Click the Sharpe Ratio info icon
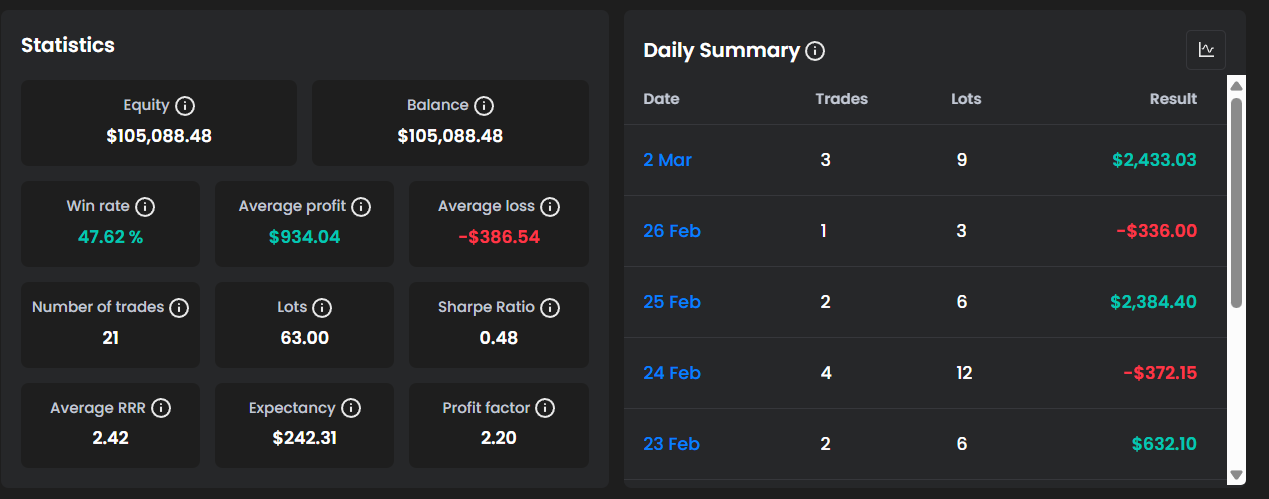The height and width of the screenshot is (499, 1269). point(549,308)
